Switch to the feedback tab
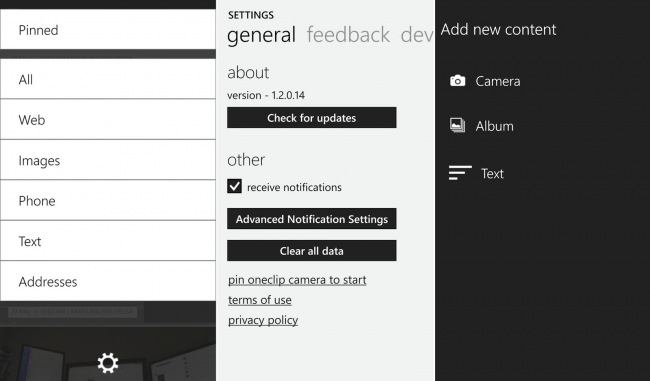 (348, 35)
